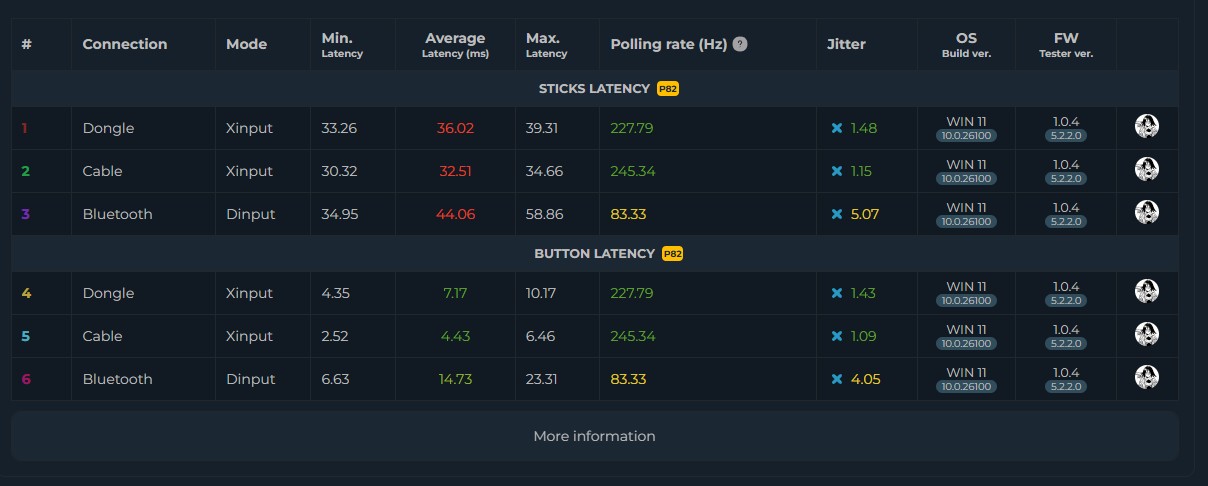Click the tester avatar in row 2
1208x486 pixels.
(1147, 169)
